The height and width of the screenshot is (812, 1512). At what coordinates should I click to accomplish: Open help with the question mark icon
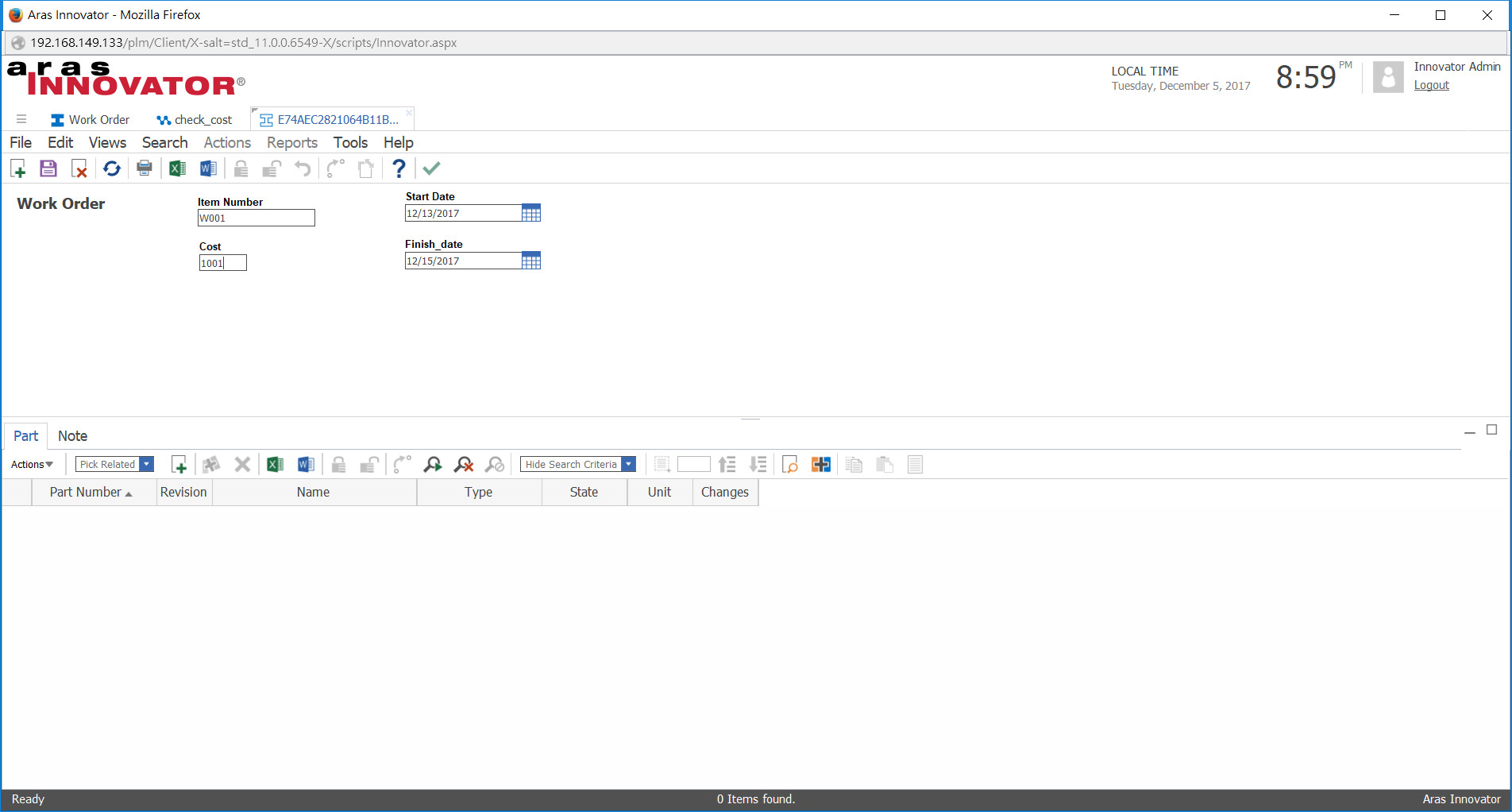tap(399, 168)
